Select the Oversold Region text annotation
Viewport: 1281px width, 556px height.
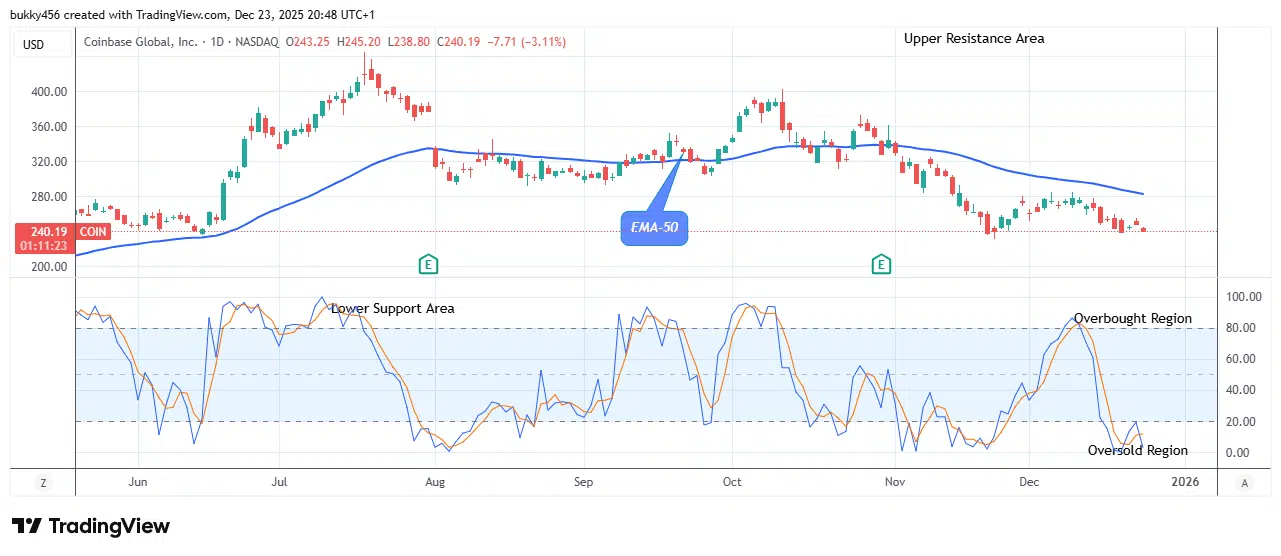tap(1138, 450)
